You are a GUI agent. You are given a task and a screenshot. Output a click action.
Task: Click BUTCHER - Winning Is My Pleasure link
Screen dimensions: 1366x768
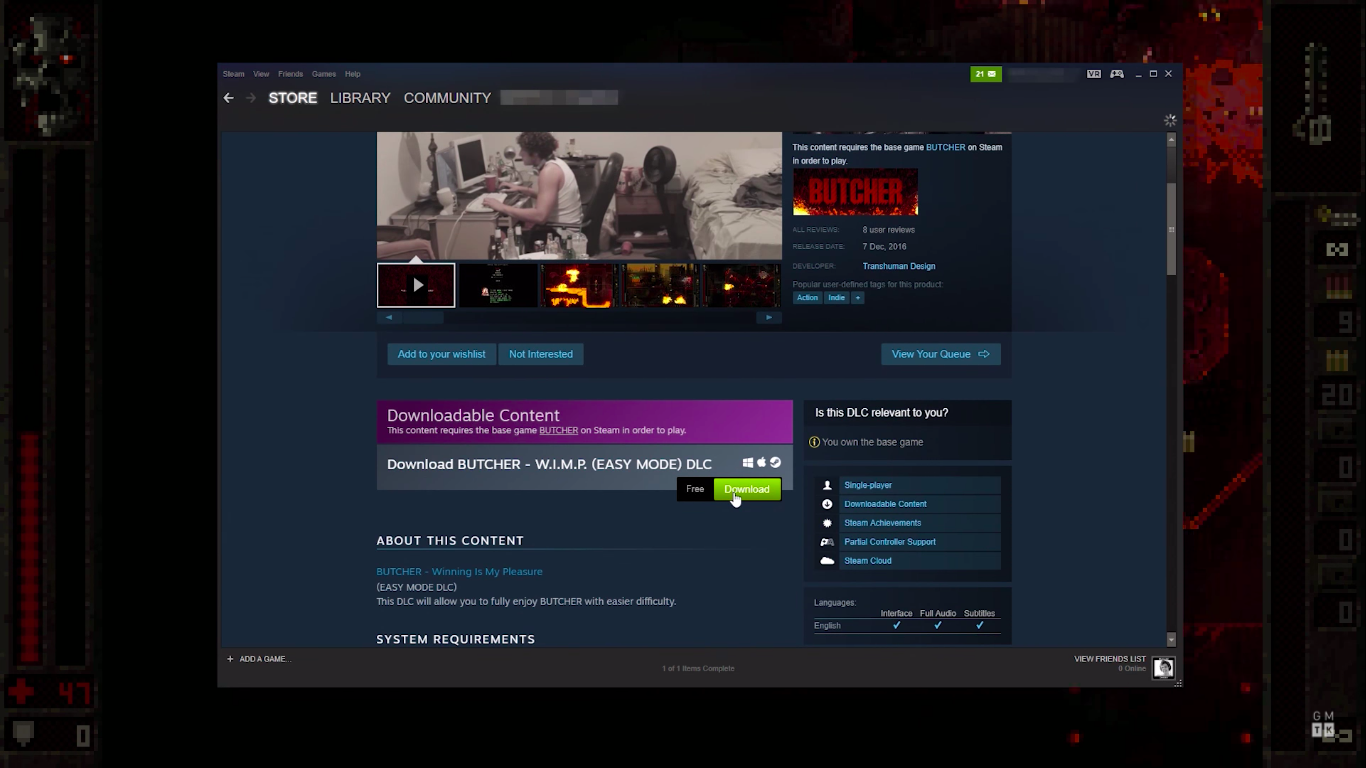click(x=459, y=572)
